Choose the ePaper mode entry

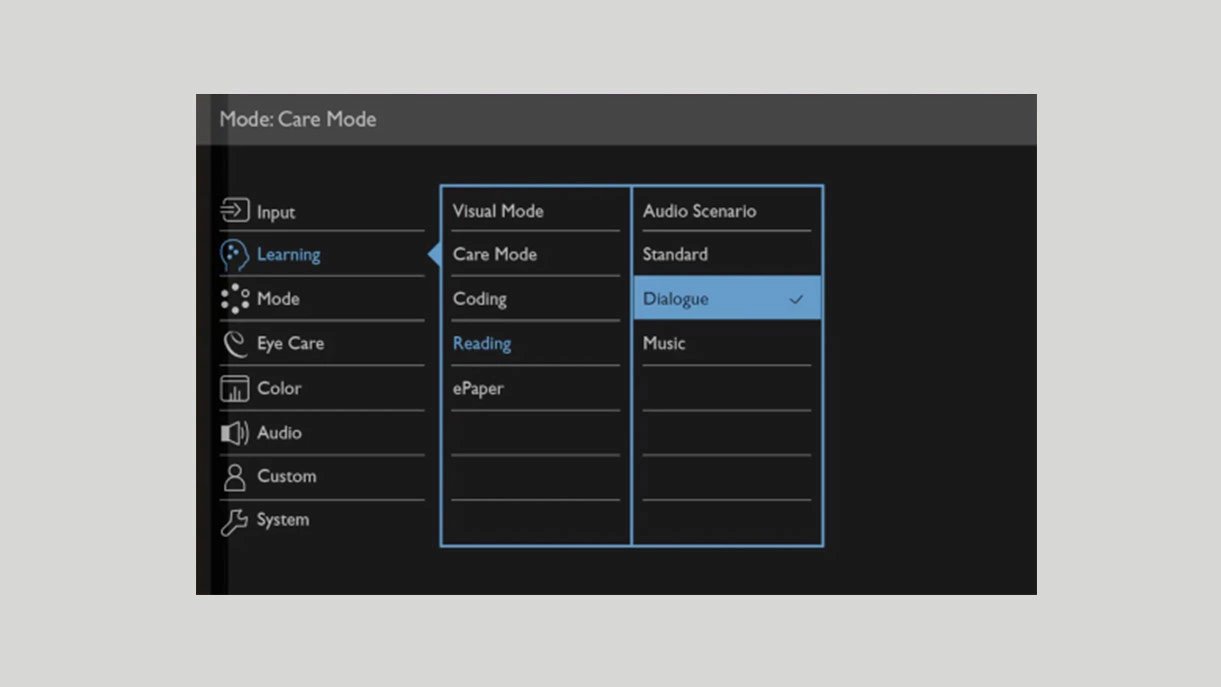pyautogui.click(x=478, y=389)
